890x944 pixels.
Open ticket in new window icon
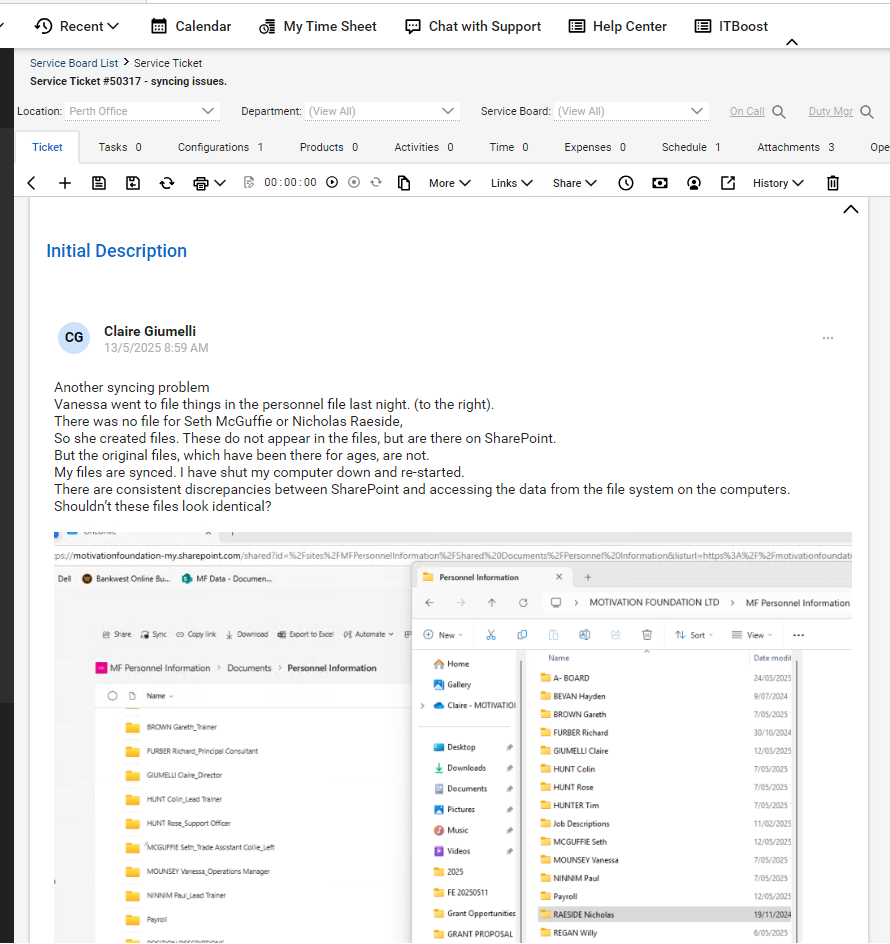[728, 183]
